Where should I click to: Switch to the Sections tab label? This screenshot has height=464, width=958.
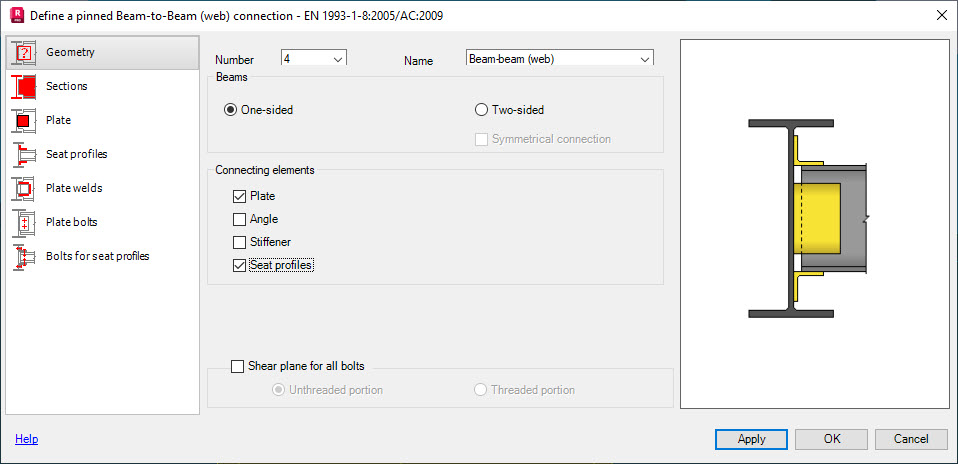[67, 86]
